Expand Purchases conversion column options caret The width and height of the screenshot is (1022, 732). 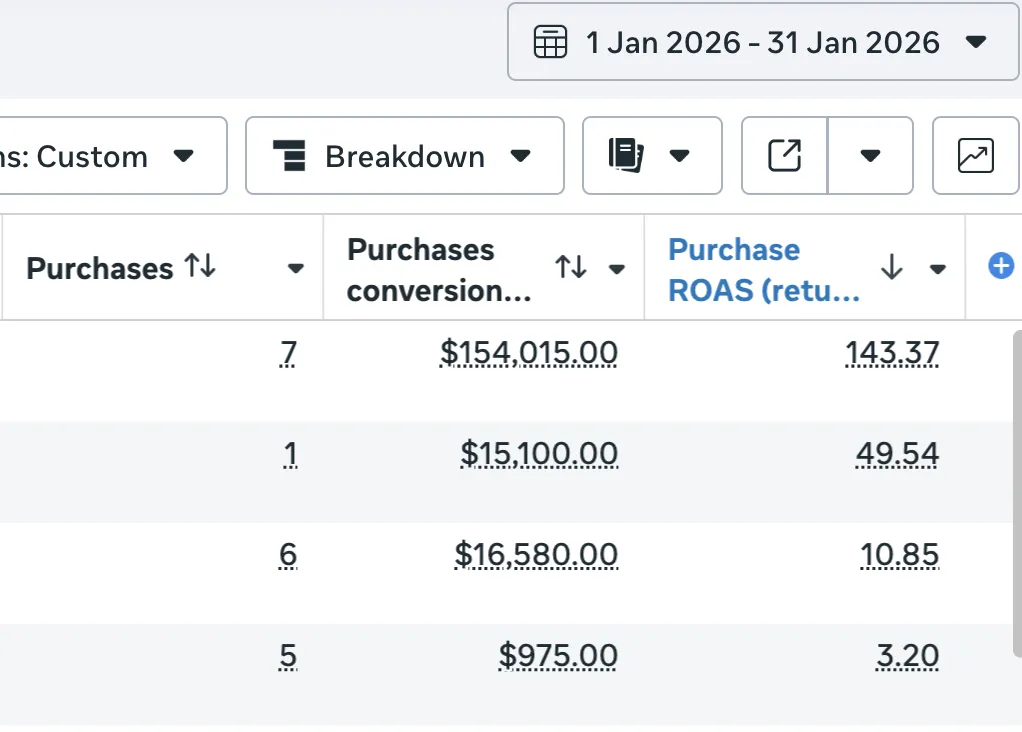click(x=617, y=268)
